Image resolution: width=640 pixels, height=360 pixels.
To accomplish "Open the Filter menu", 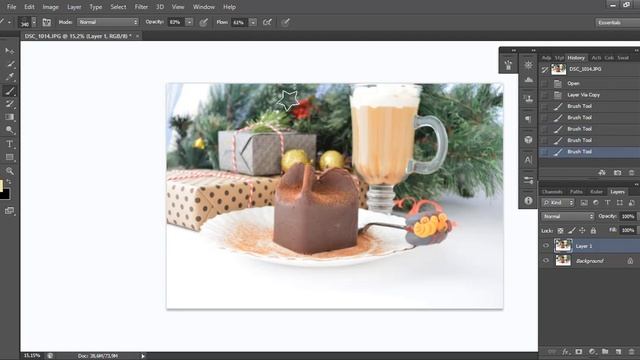I will [141, 7].
